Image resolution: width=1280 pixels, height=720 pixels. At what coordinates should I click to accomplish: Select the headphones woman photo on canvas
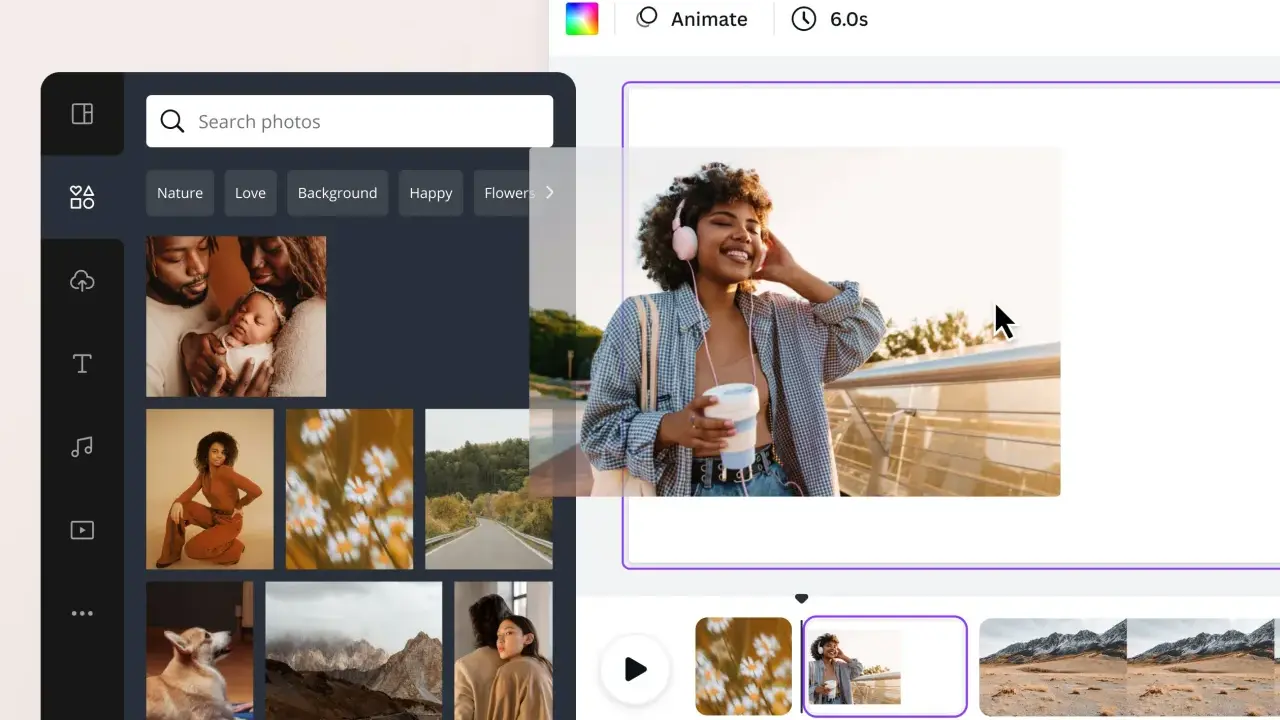click(x=795, y=322)
